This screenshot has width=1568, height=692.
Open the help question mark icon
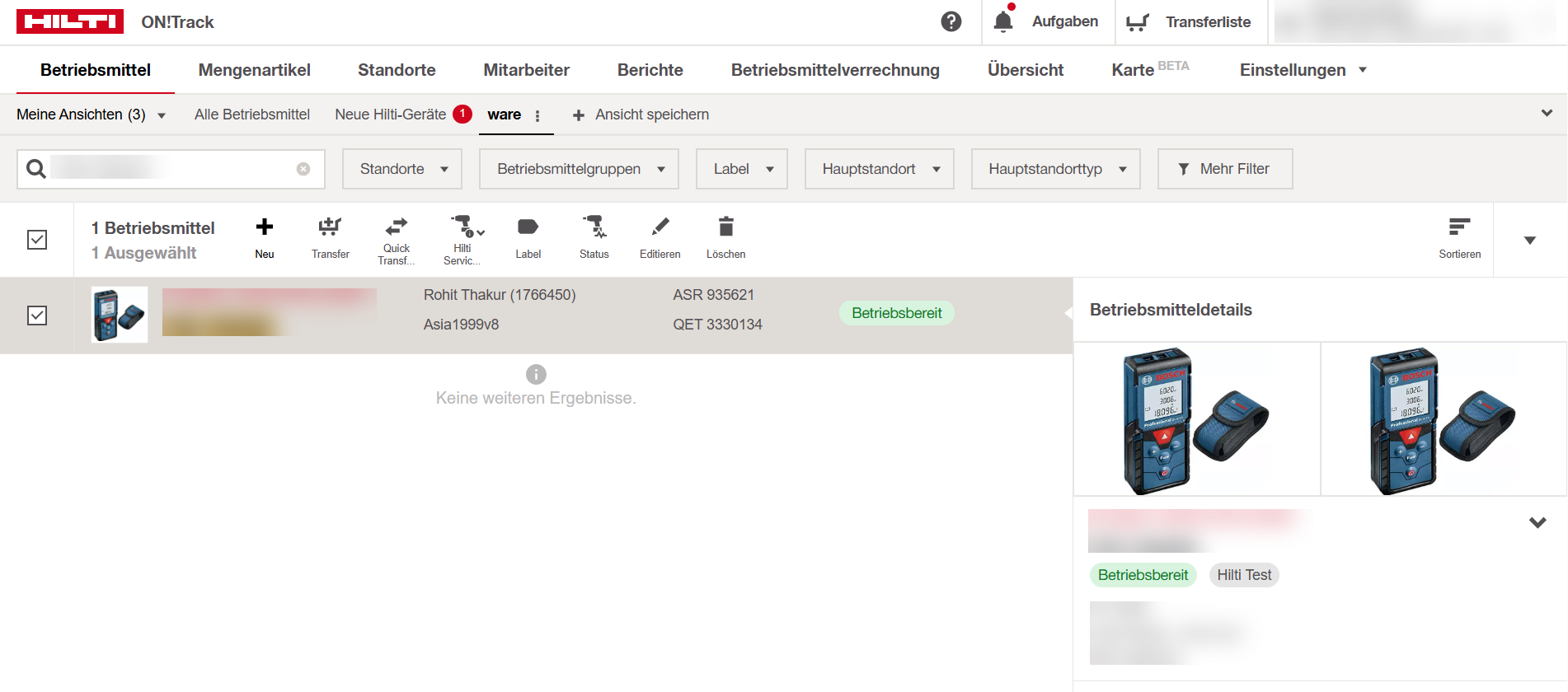951,22
